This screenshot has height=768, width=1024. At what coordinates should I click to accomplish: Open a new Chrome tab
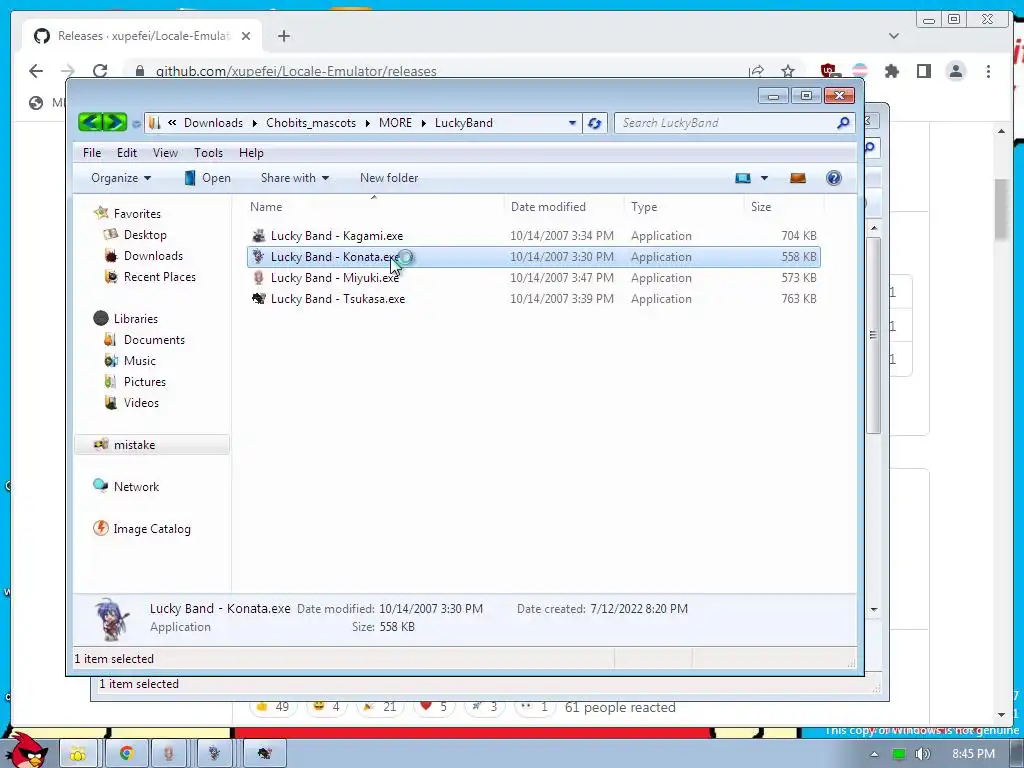(x=283, y=36)
